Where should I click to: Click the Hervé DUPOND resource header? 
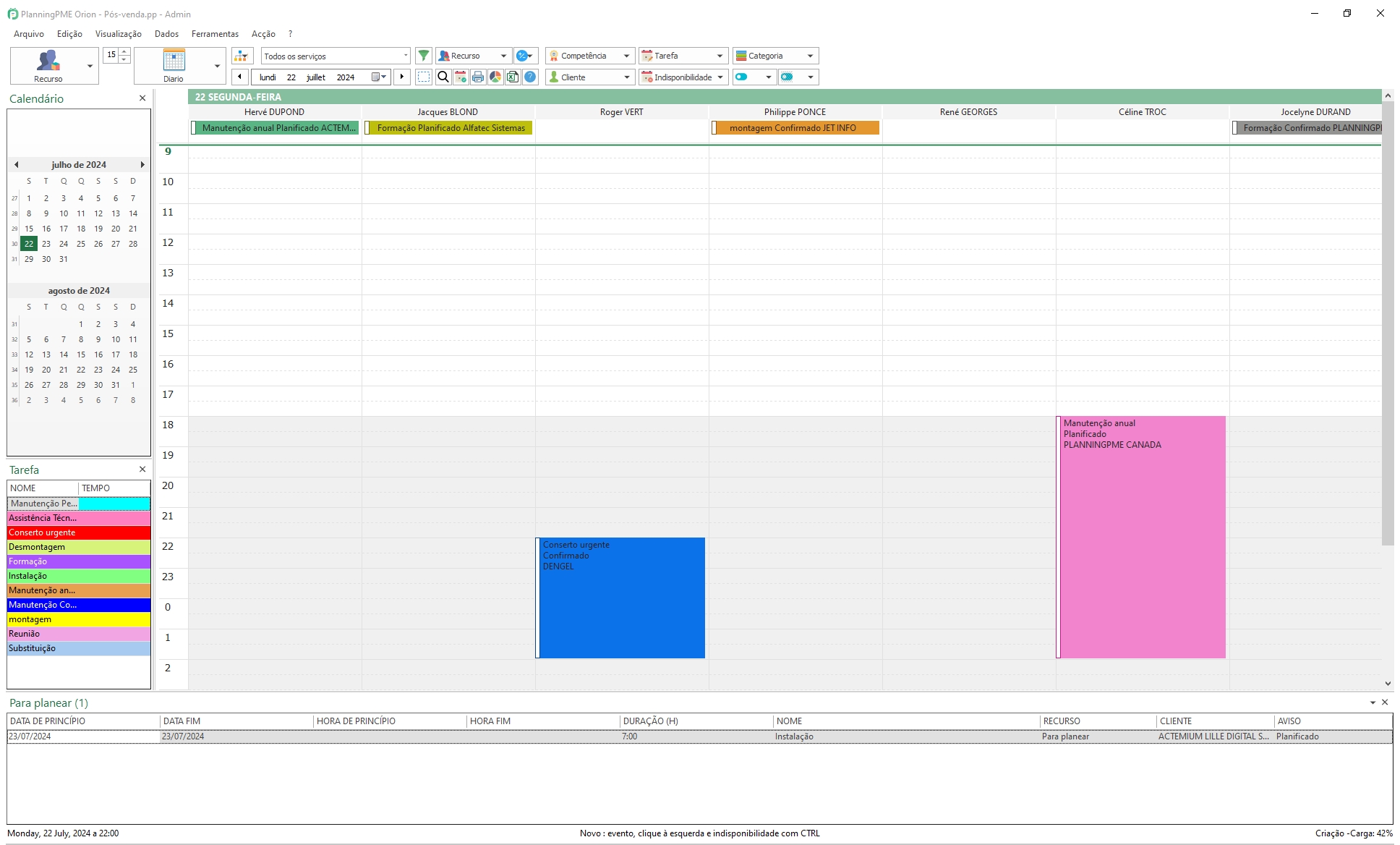tap(274, 112)
